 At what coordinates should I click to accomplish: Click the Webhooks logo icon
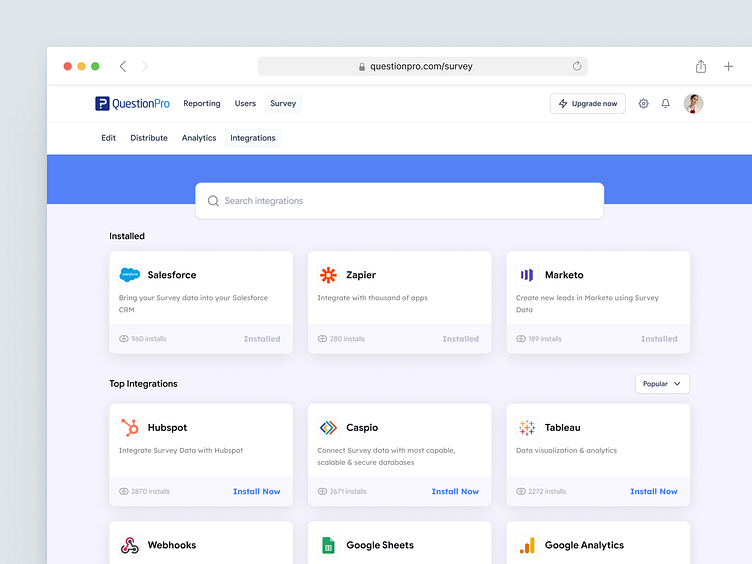tap(129, 545)
